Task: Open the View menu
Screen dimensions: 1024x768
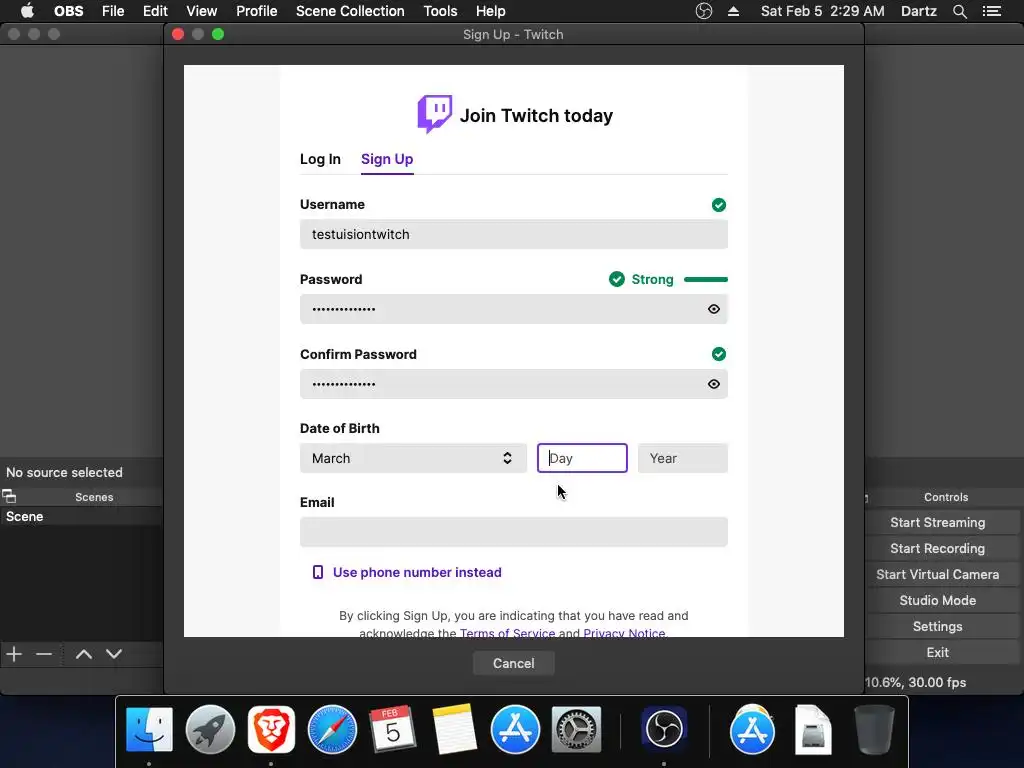Action: (201, 11)
